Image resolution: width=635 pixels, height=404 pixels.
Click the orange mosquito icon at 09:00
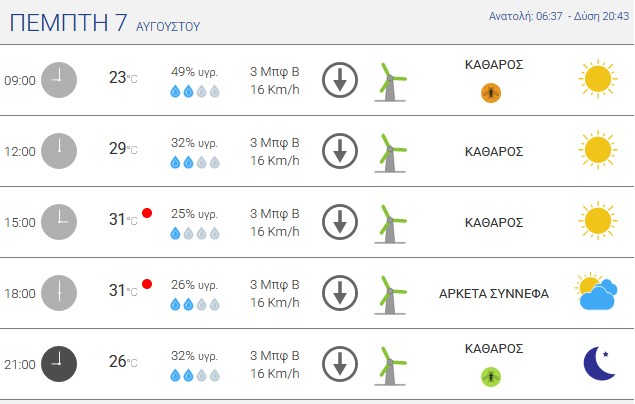tap(491, 93)
